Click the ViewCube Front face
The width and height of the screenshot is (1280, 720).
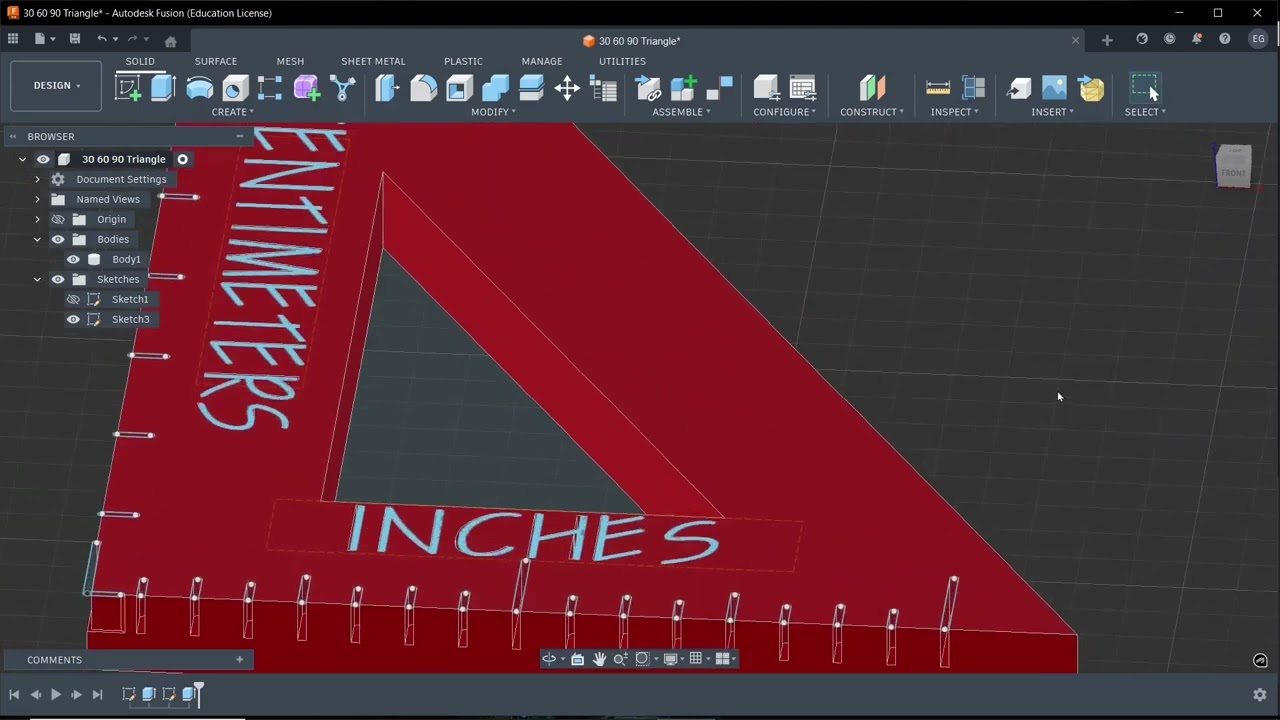[x=1234, y=172]
